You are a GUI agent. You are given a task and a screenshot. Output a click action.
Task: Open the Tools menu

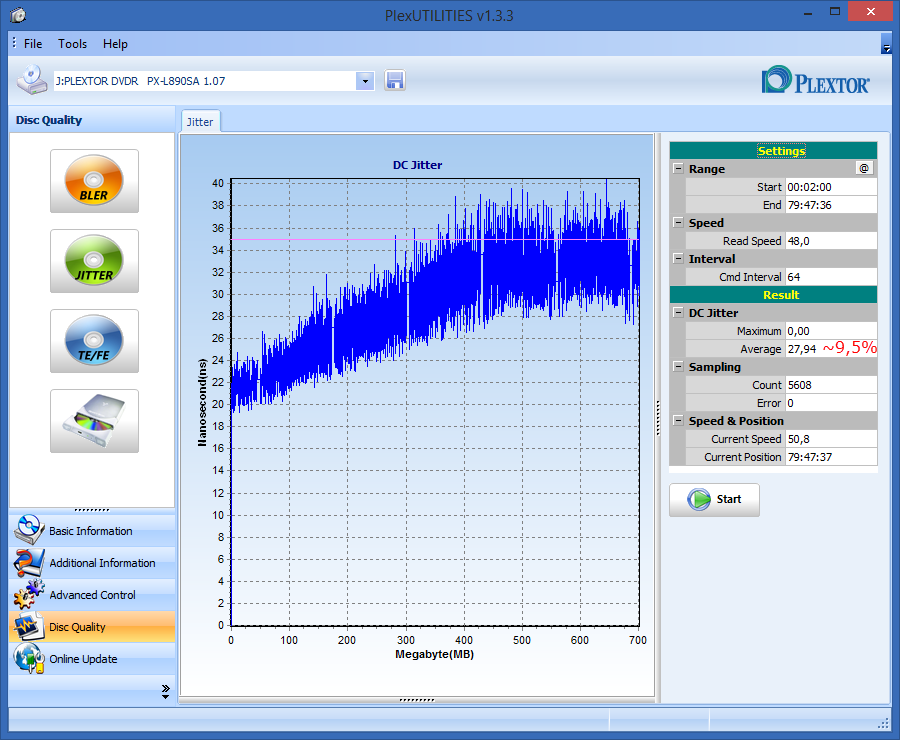coord(72,44)
